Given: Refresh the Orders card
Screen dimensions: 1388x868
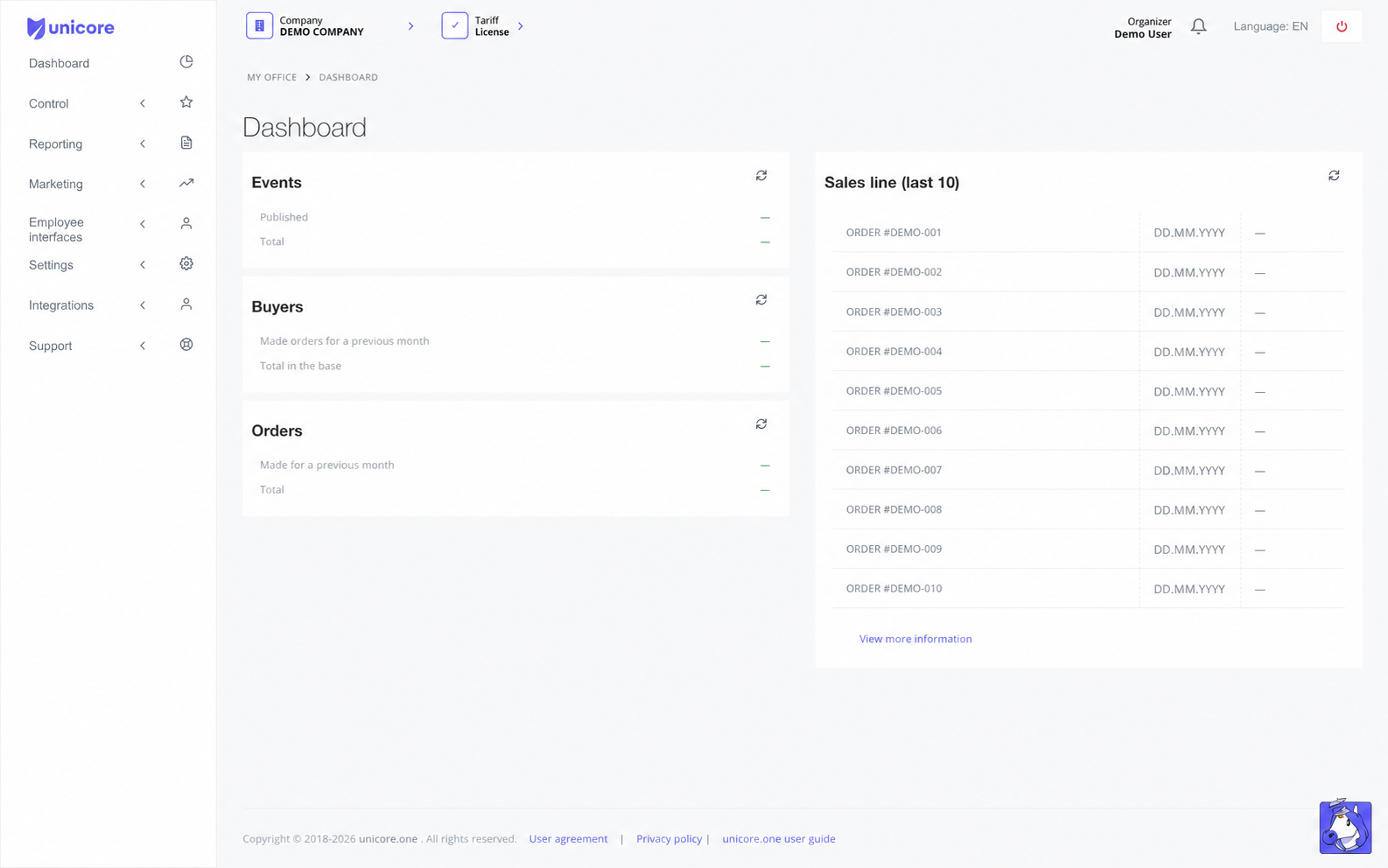Looking at the screenshot, I should (761, 424).
